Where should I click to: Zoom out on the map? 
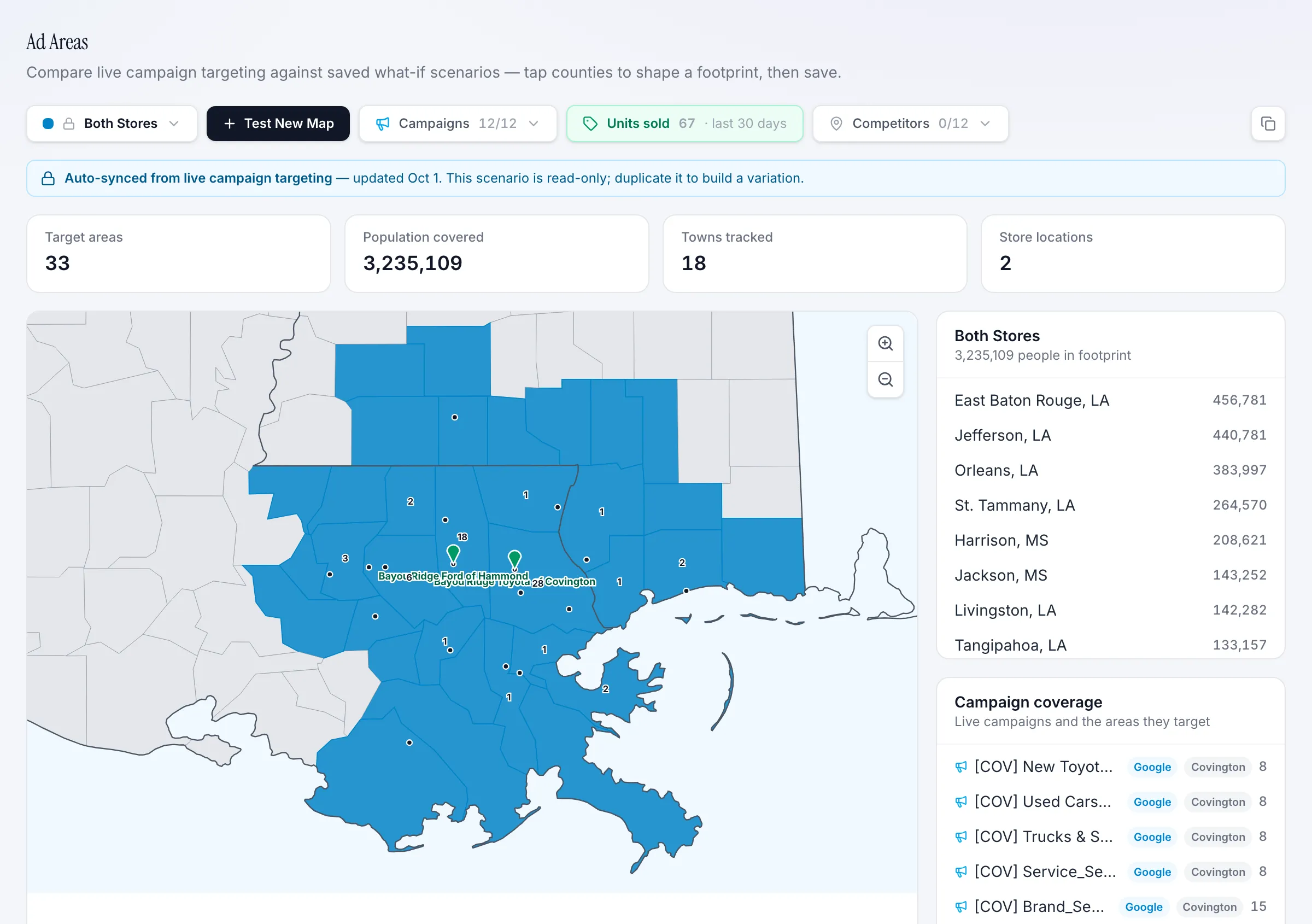[885, 379]
